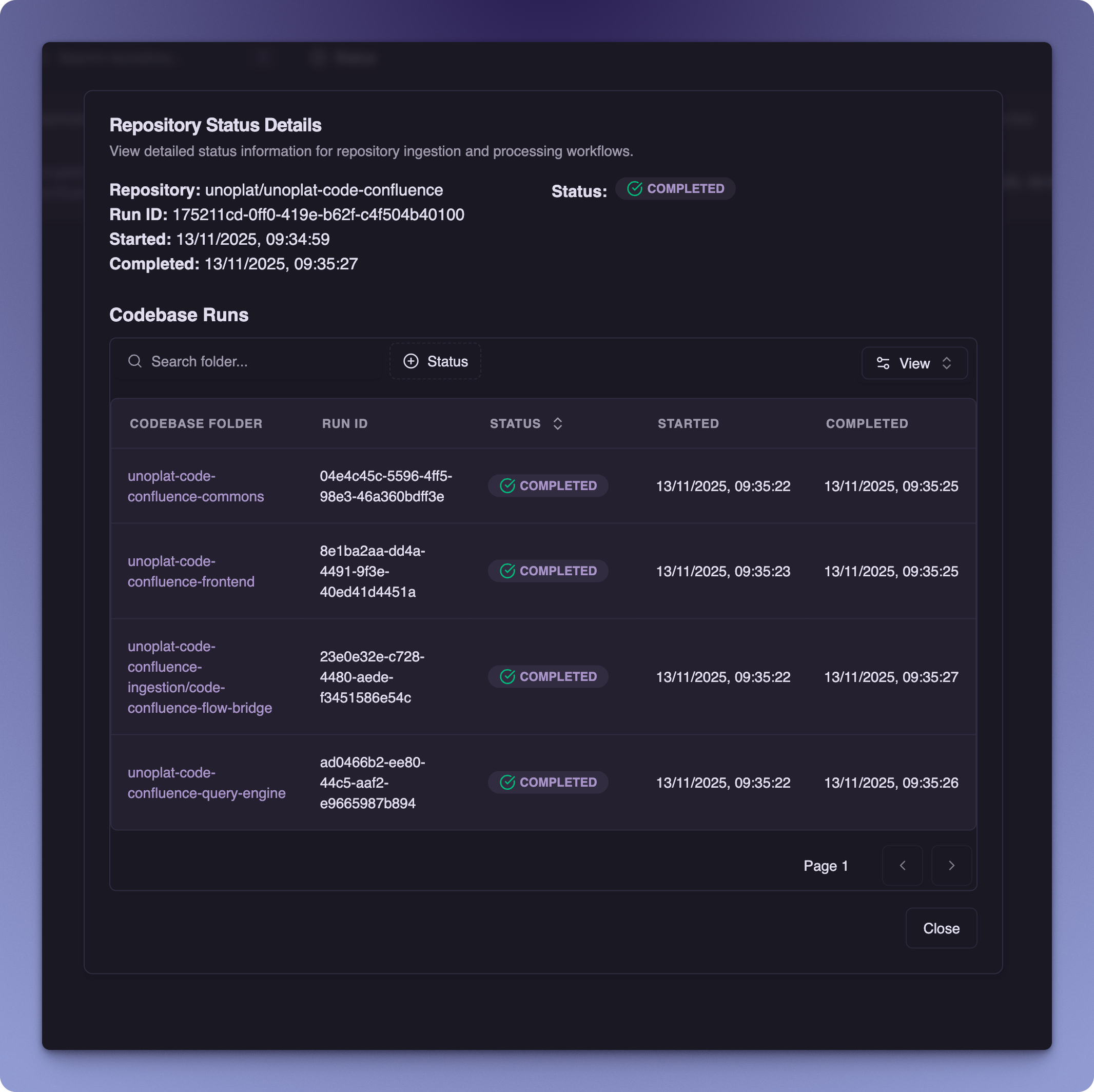
Task: Toggle the COMPLETED badge on the commons row
Action: pos(548,485)
